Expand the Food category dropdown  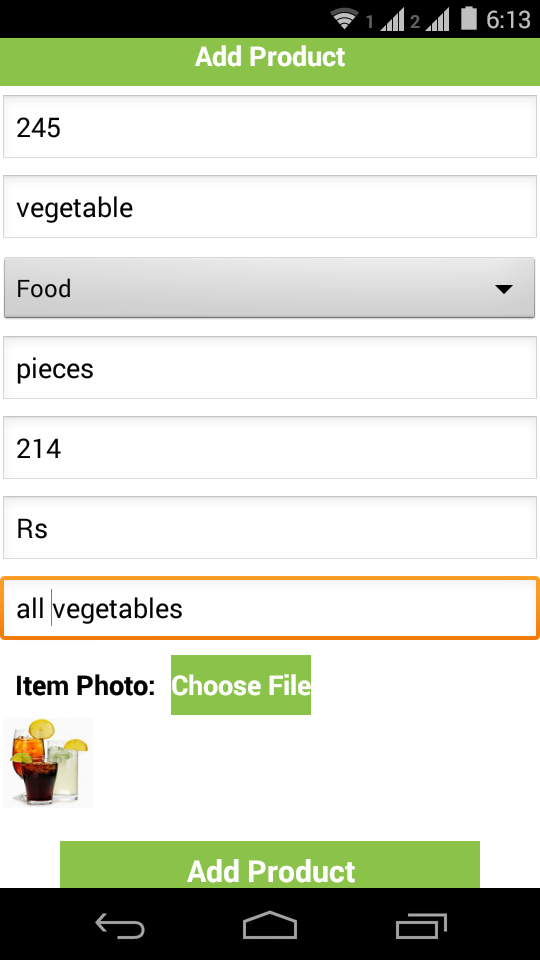click(269, 288)
